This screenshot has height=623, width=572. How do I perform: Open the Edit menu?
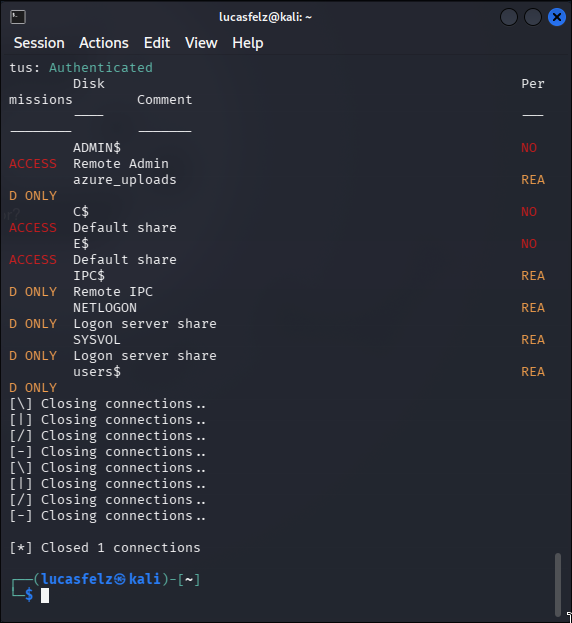tap(157, 43)
